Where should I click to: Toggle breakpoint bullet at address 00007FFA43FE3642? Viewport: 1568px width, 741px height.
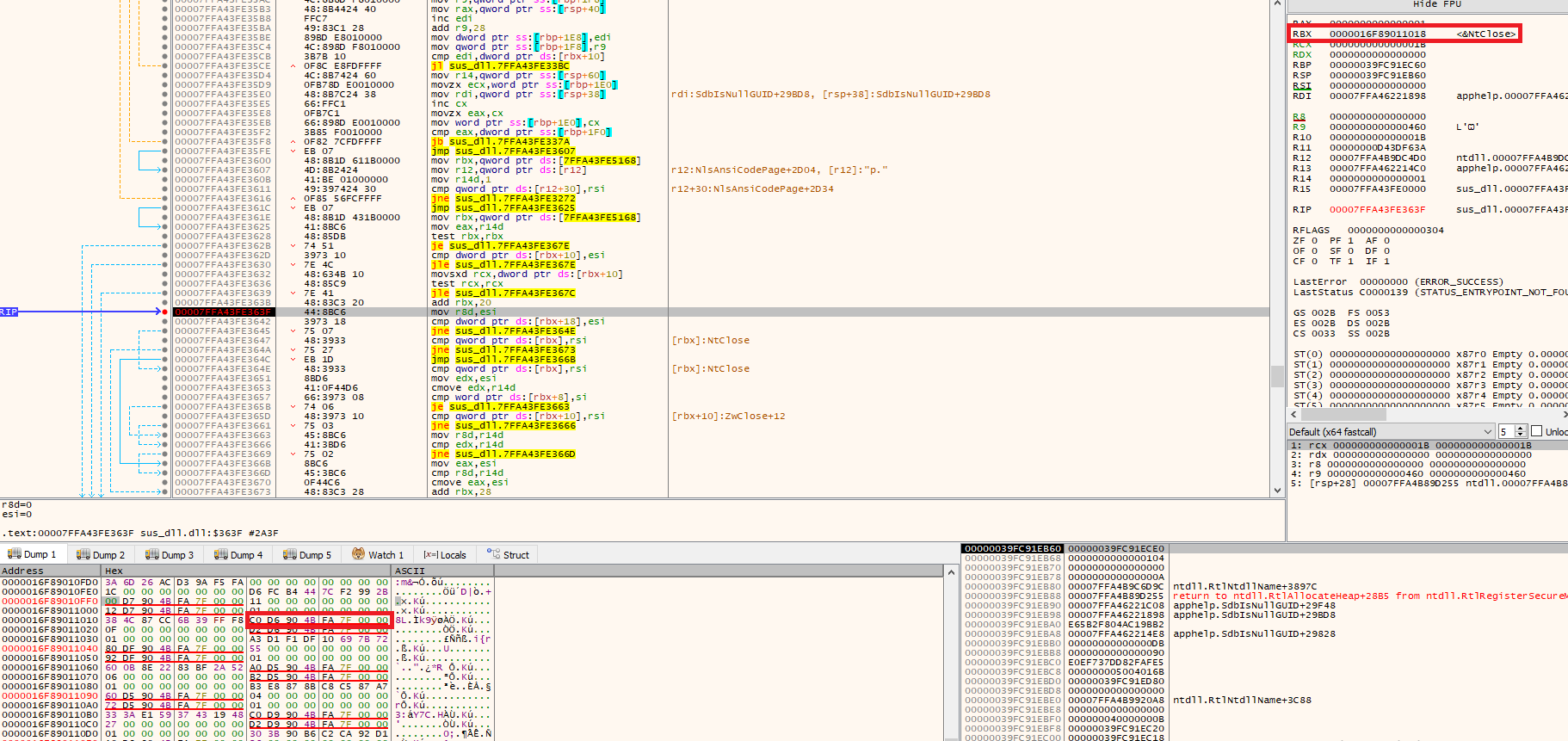click(x=165, y=321)
